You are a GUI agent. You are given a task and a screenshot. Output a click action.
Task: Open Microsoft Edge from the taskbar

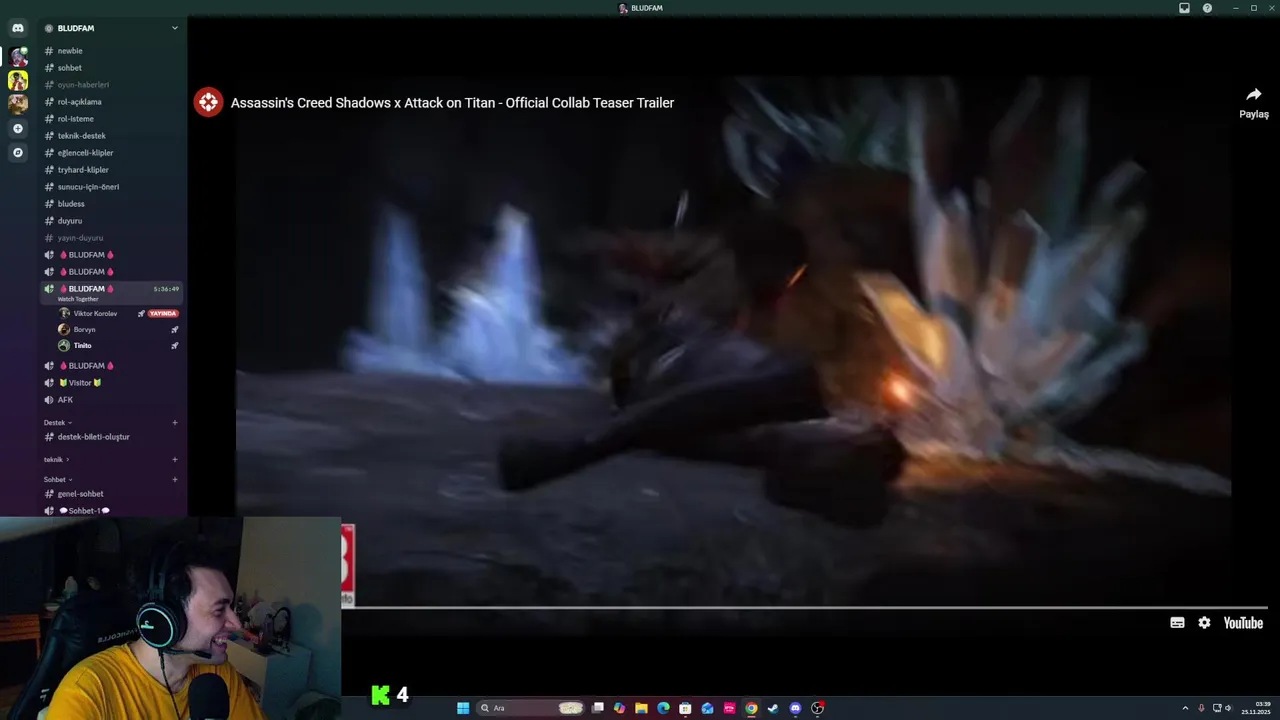pos(663,708)
